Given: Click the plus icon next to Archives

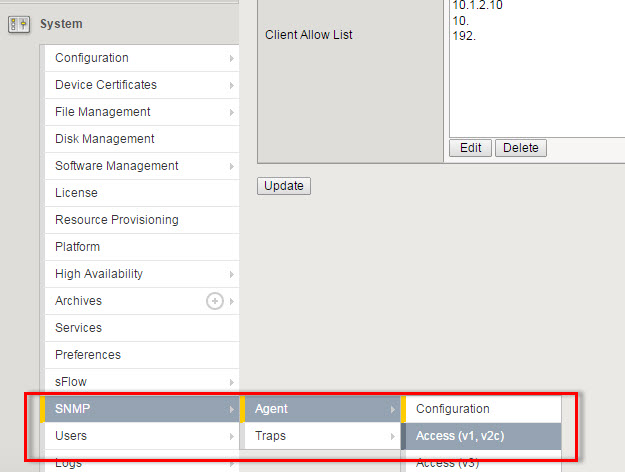Looking at the screenshot, I should (214, 301).
